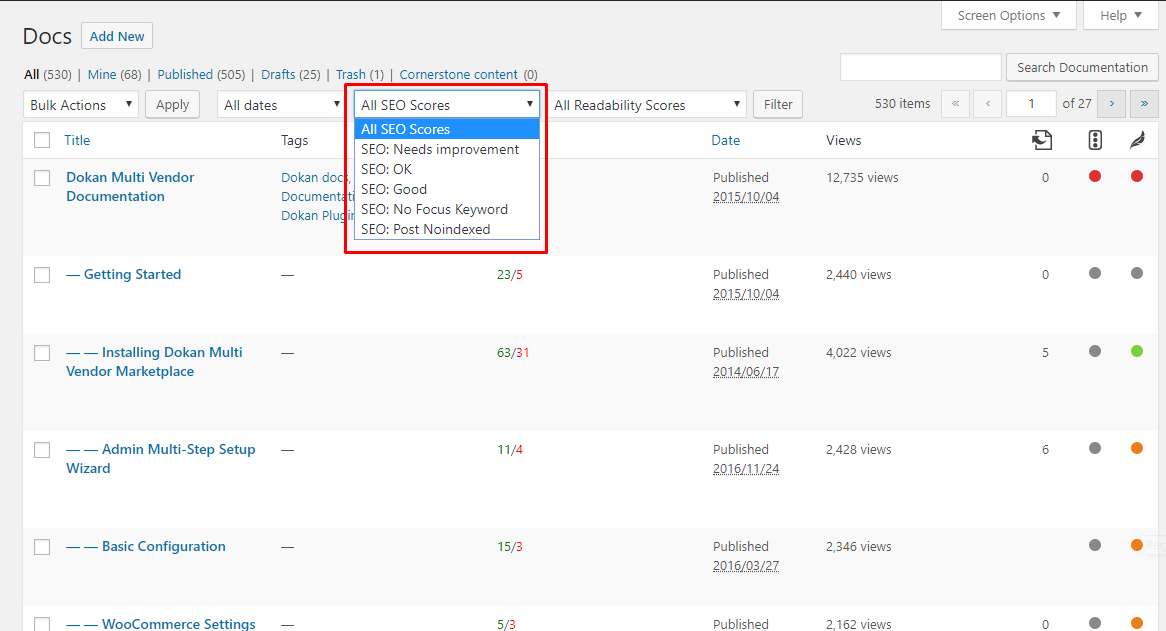Jump to the last page arrow
Screen dimensions: 1166x631
[x=1144, y=103]
